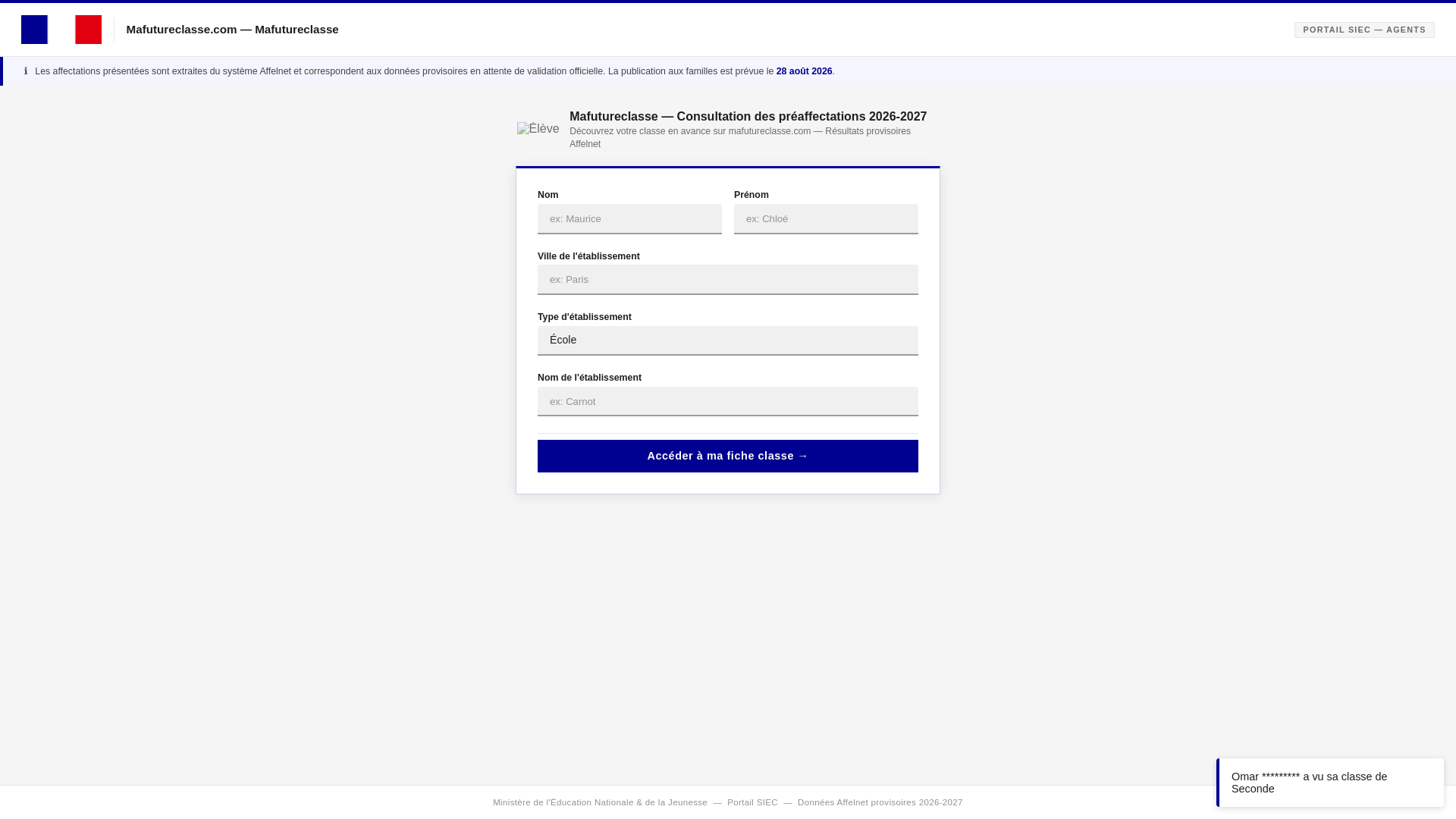1456x819 pixels.
Task: Click the Nom field label
Action: (x=548, y=195)
